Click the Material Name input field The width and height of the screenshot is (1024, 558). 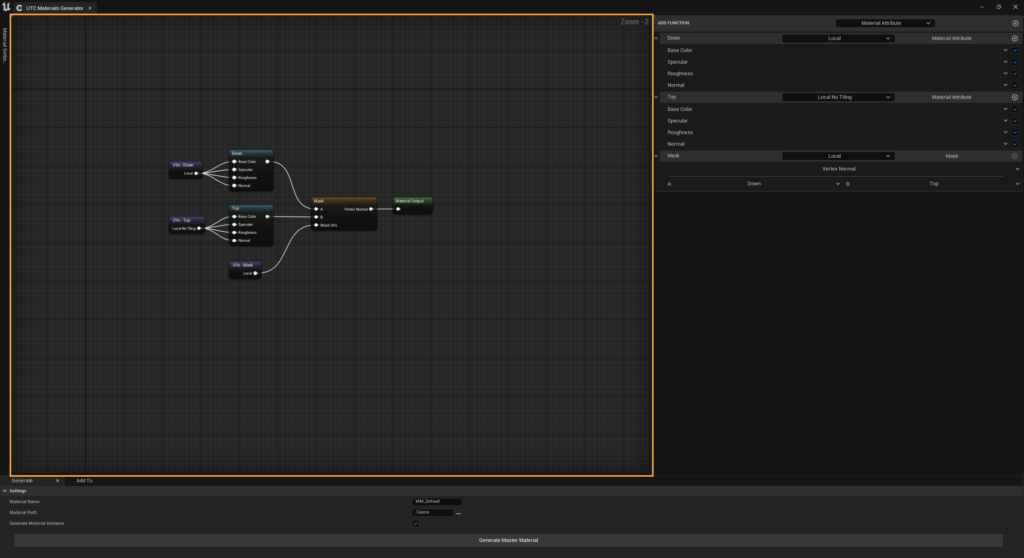point(436,502)
